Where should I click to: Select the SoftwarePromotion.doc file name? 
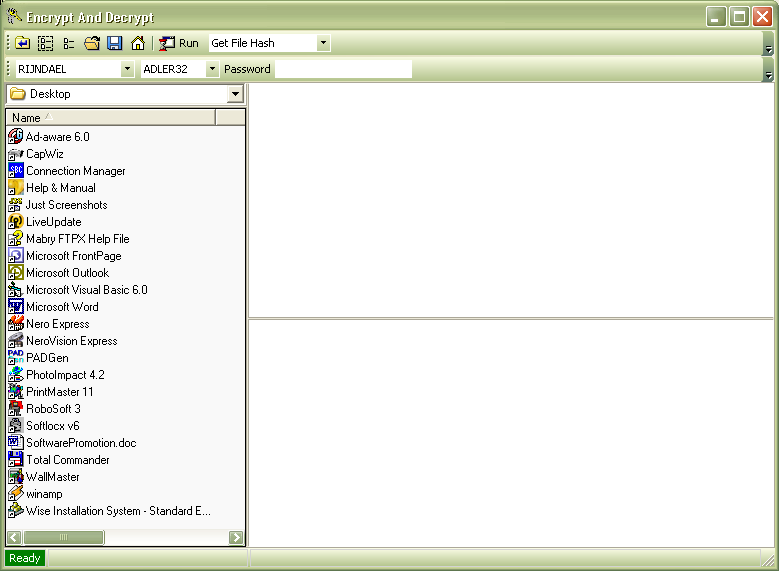81,443
